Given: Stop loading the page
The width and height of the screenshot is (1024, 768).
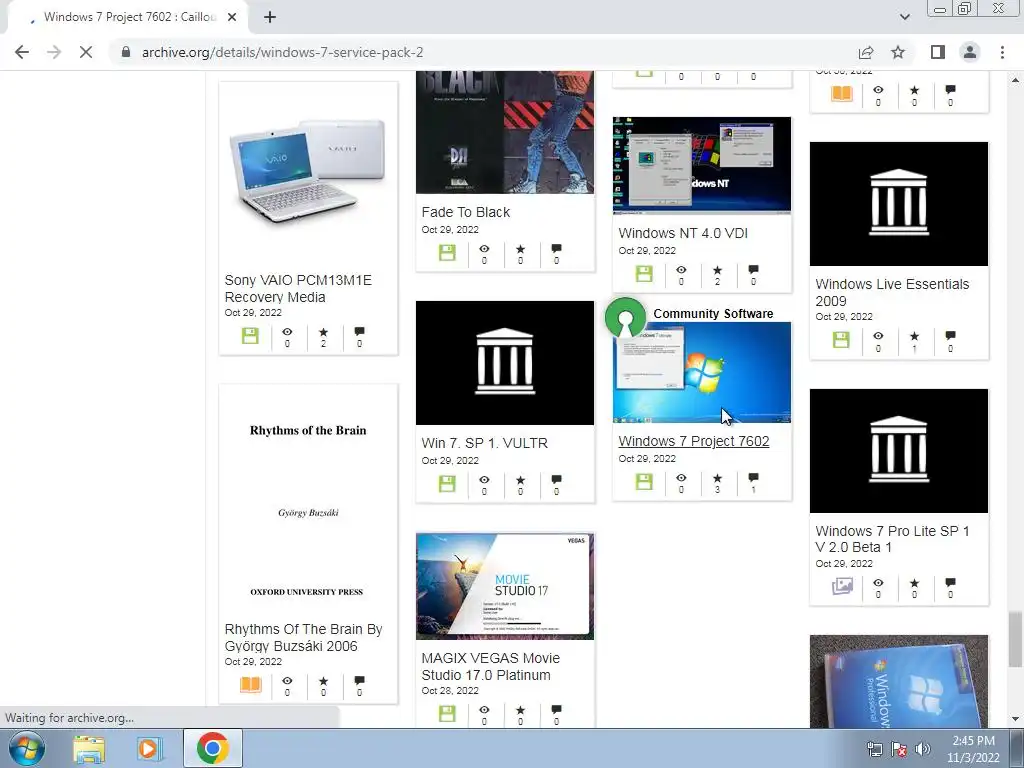Looking at the screenshot, I should [x=86, y=52].
